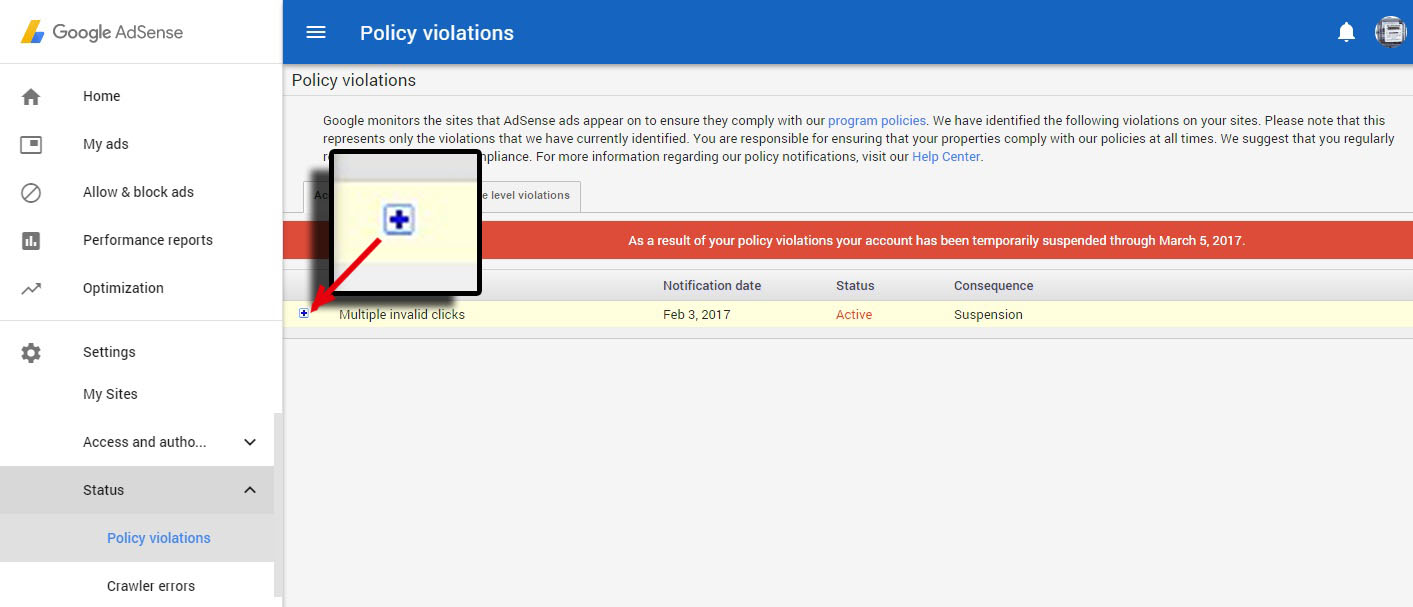
Task: Open the program policies link
Action: (x=877, y=120)
